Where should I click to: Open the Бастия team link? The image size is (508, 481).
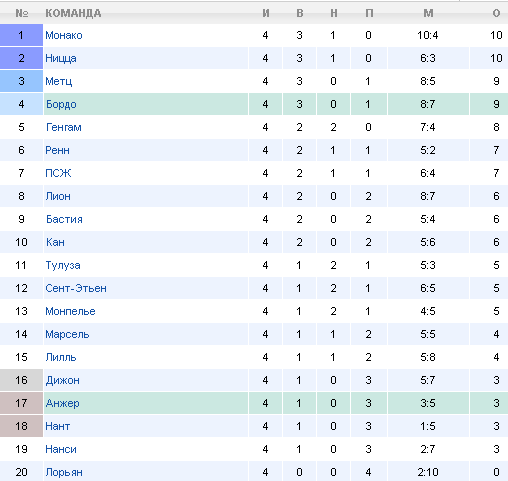(x=64, y=219)
